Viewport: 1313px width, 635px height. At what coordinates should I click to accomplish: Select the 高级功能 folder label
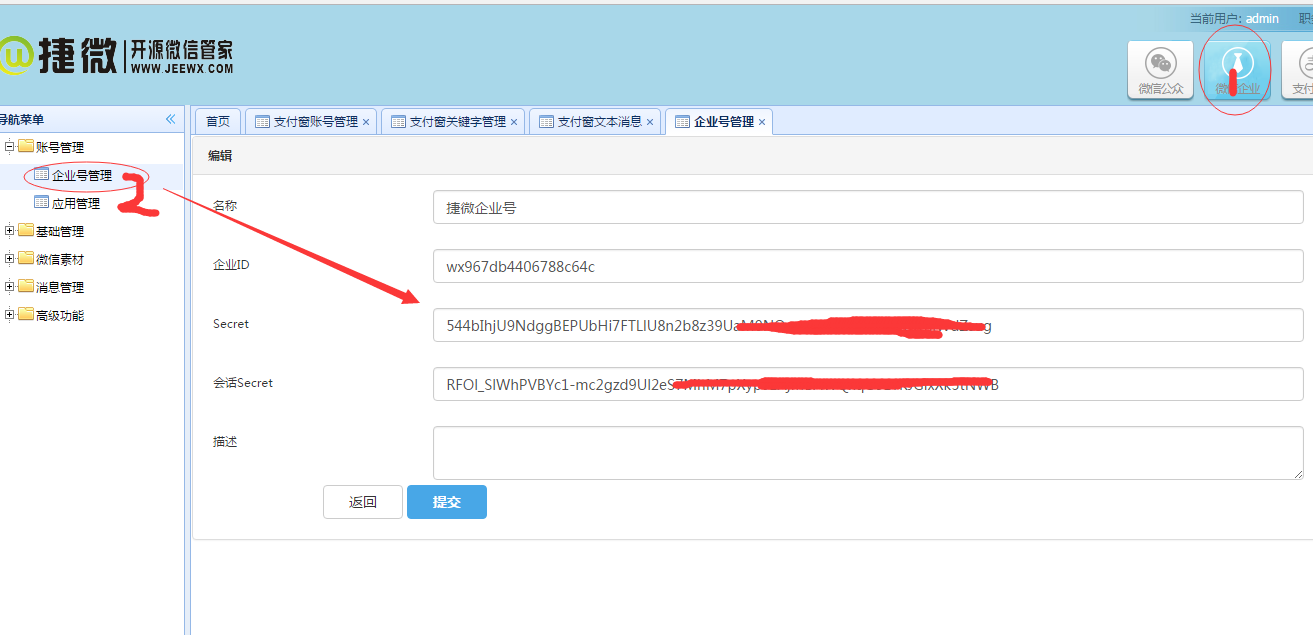coord(60,315)
